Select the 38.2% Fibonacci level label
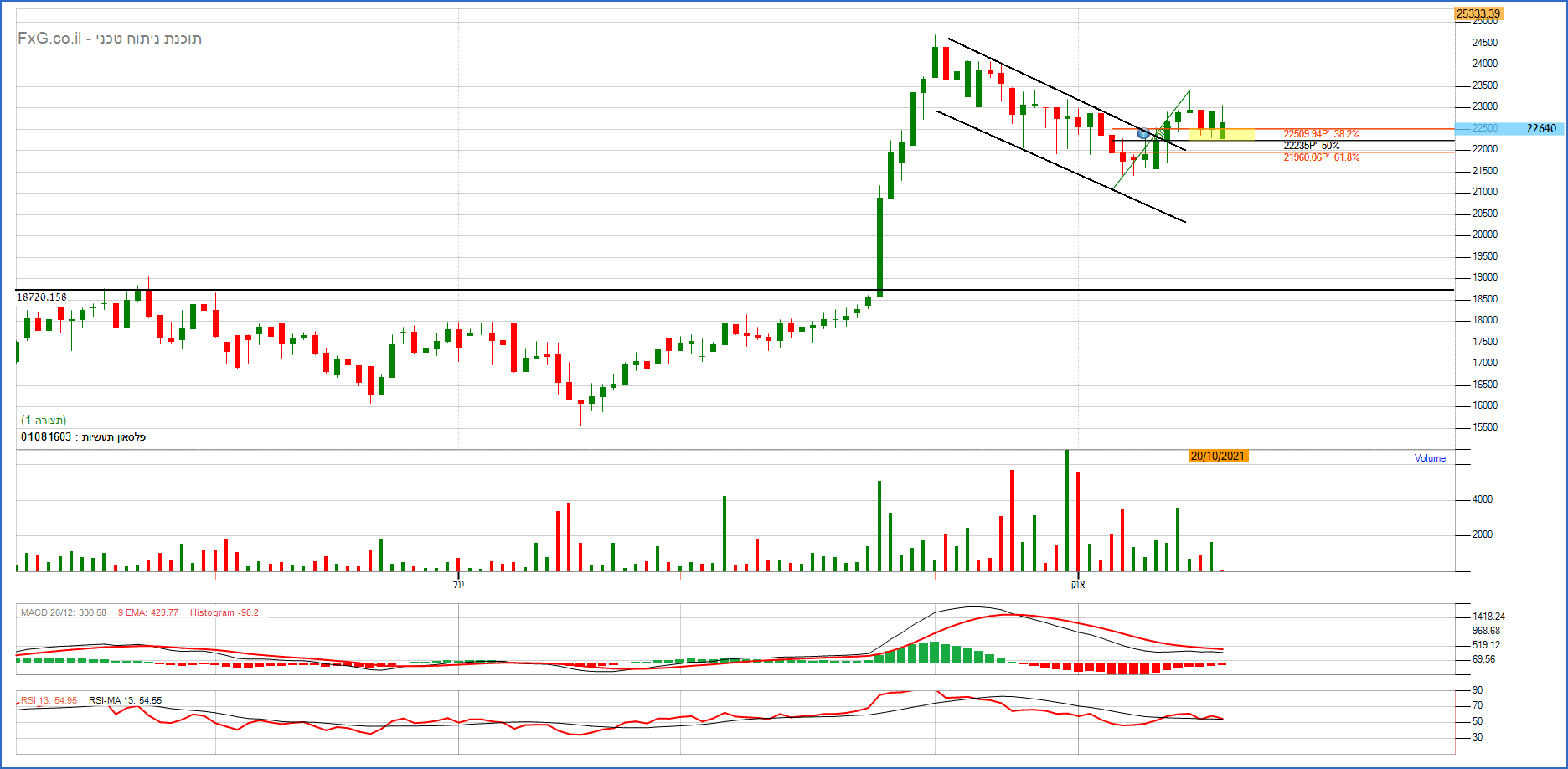 click(x=1321, y=134)
